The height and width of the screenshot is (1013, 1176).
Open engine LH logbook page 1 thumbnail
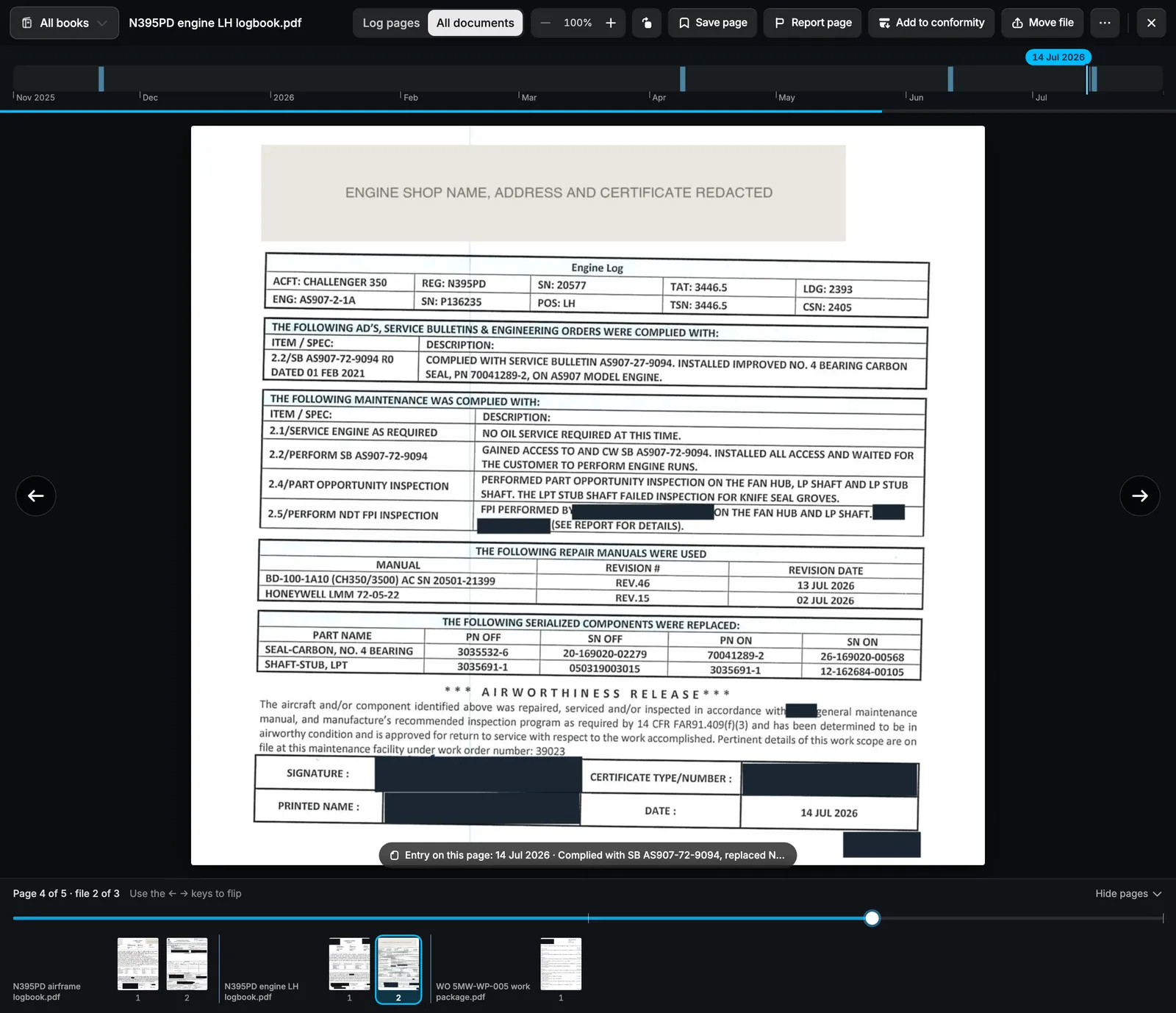point(349,964)
